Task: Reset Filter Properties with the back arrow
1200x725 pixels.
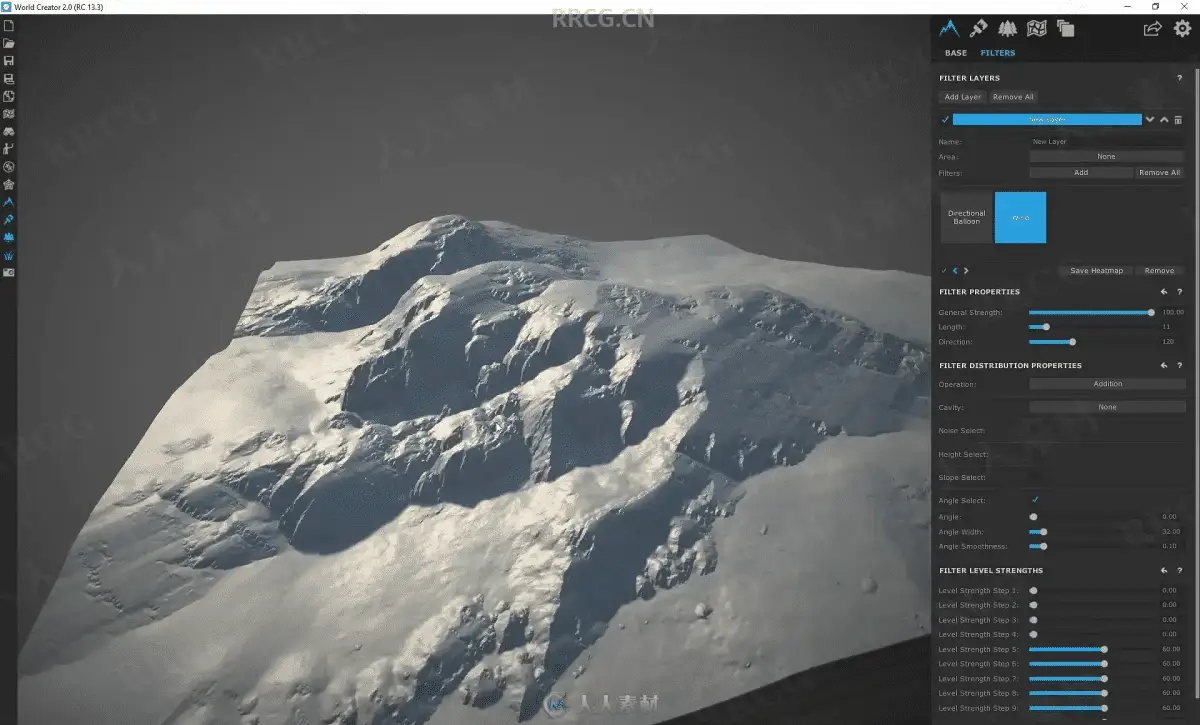Action: point(1164,292)
